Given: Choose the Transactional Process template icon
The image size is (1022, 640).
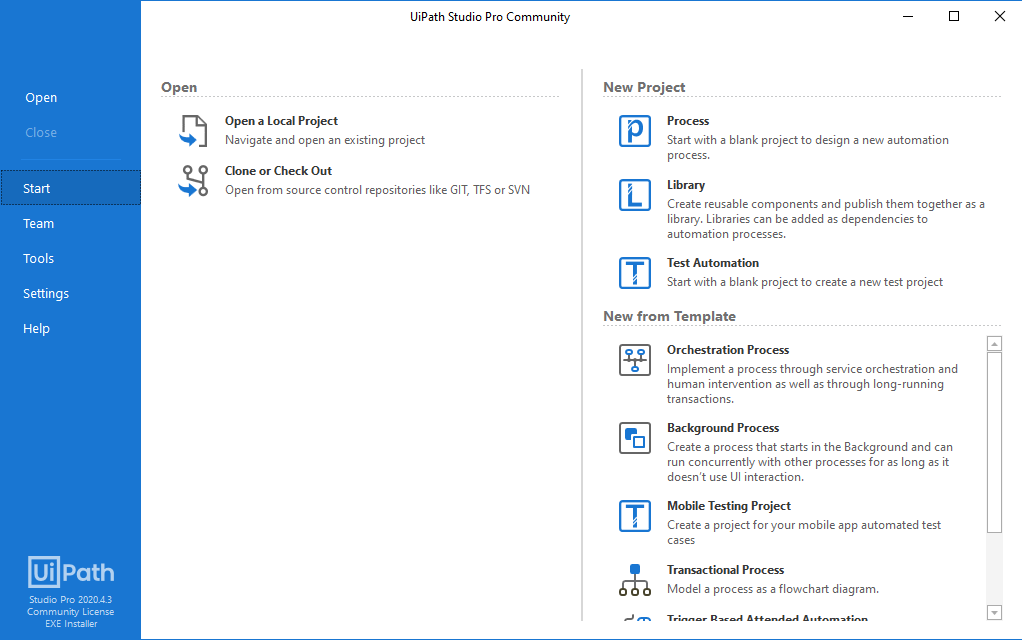Looking at the screenshot, I should [635, 580].
